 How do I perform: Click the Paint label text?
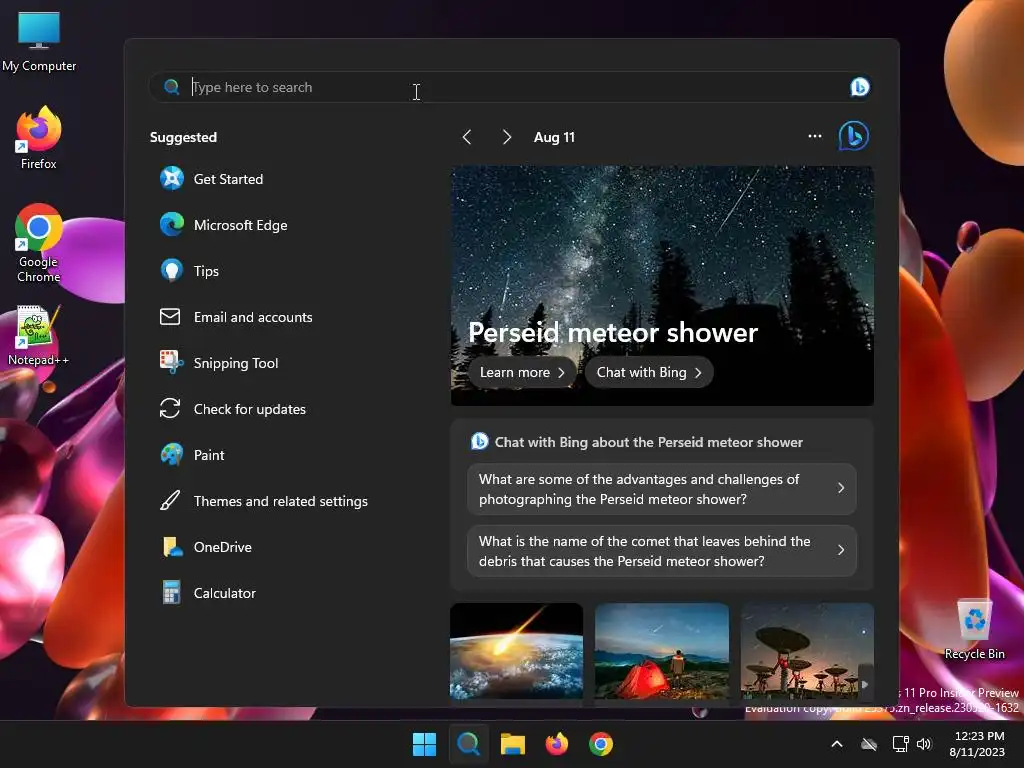point(209,455)
